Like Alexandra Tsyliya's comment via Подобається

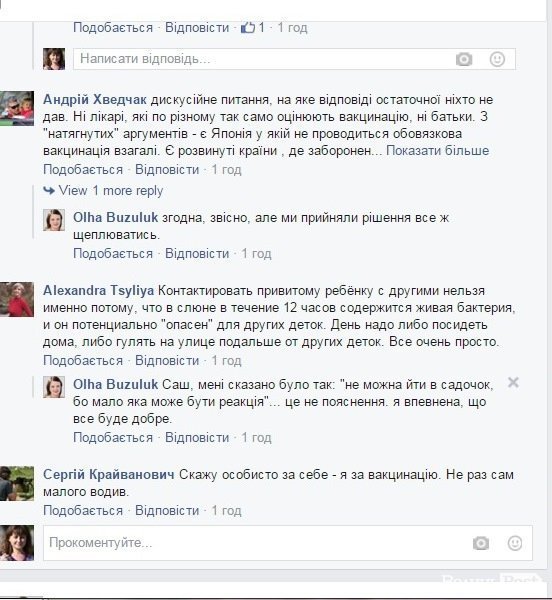point(83,360)
